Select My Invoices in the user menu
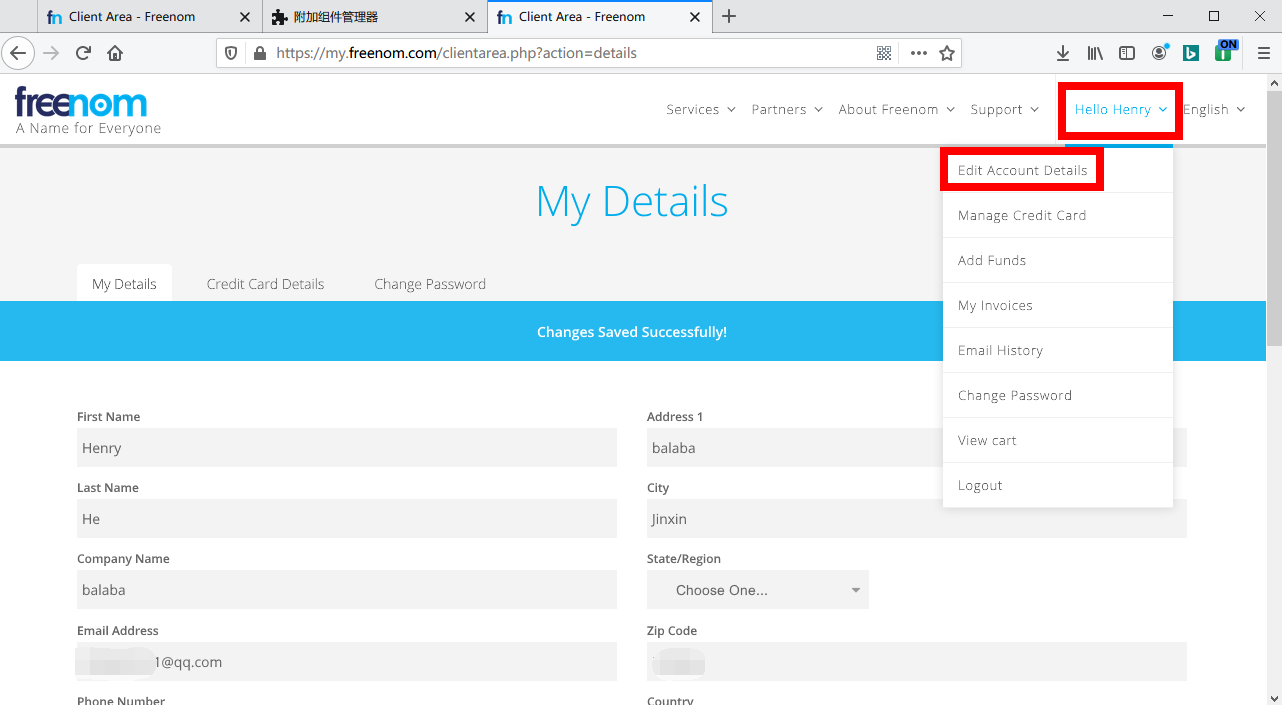The height and width of the screenshot is (705, 1282). tap(995, 305)
